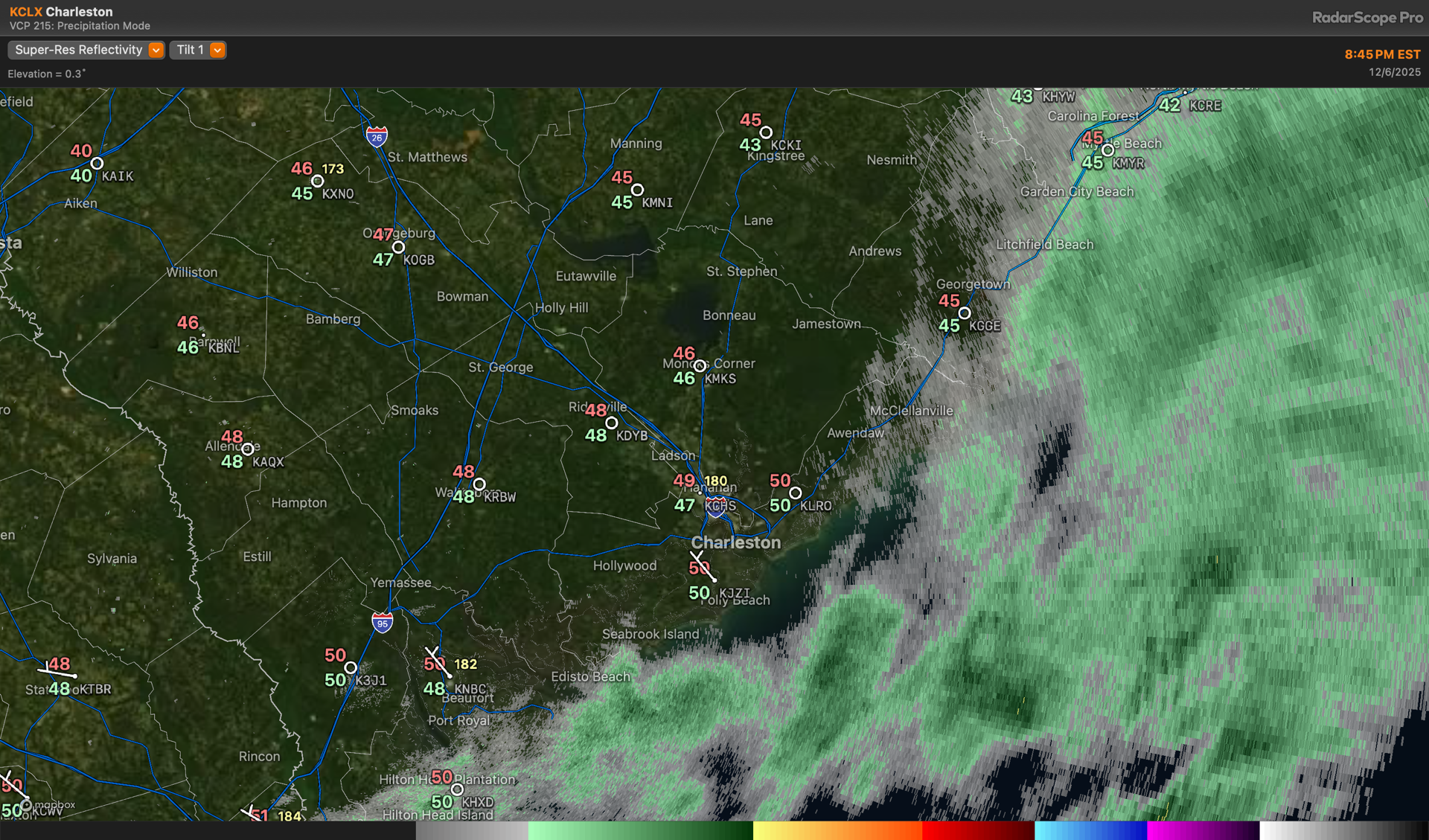This screenshot has height=840, width=1429.
Task: Select the KDYB station circle near Ridgeville
Action: click(611, 423)
